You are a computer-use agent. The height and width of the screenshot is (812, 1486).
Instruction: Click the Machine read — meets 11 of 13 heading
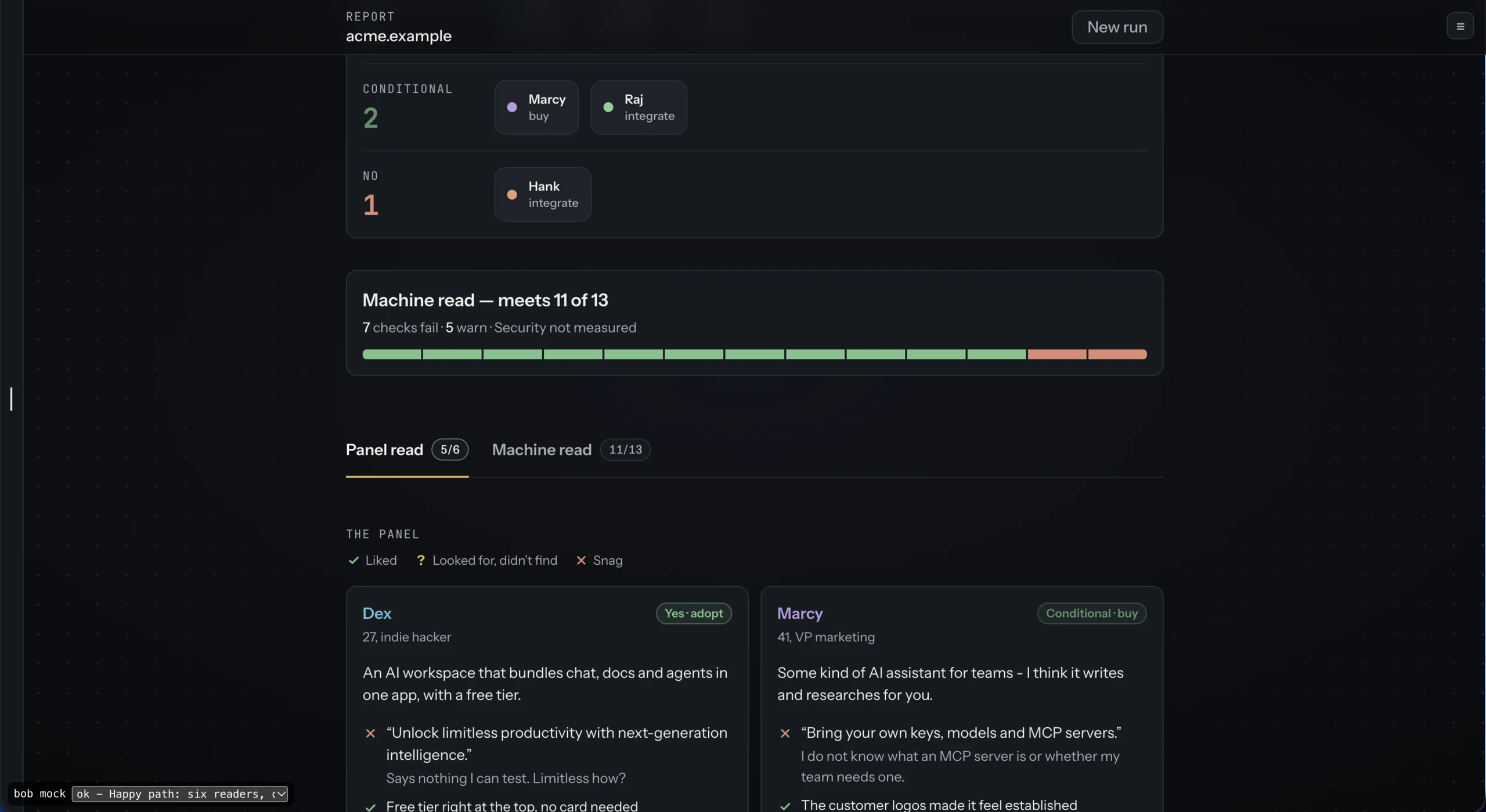[x=485, y=300]
